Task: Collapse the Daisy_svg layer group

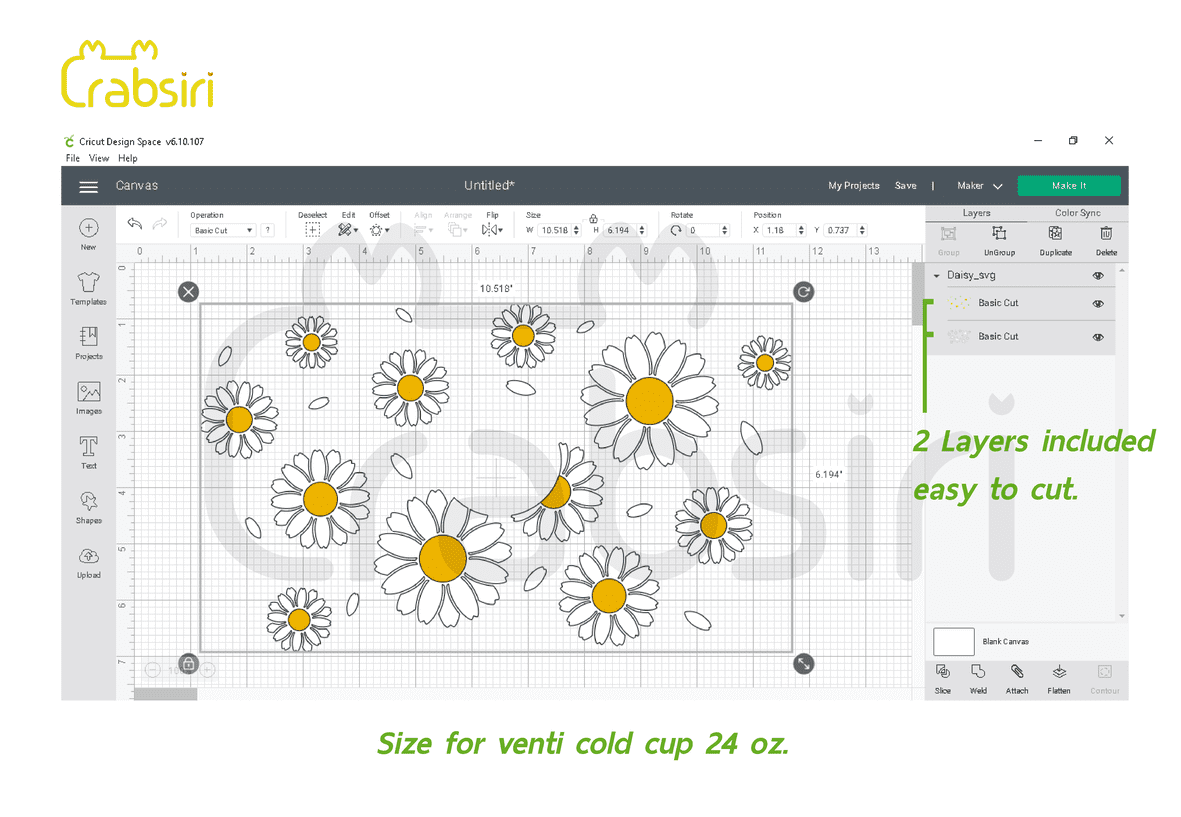Action: click(x=936, y=275)
